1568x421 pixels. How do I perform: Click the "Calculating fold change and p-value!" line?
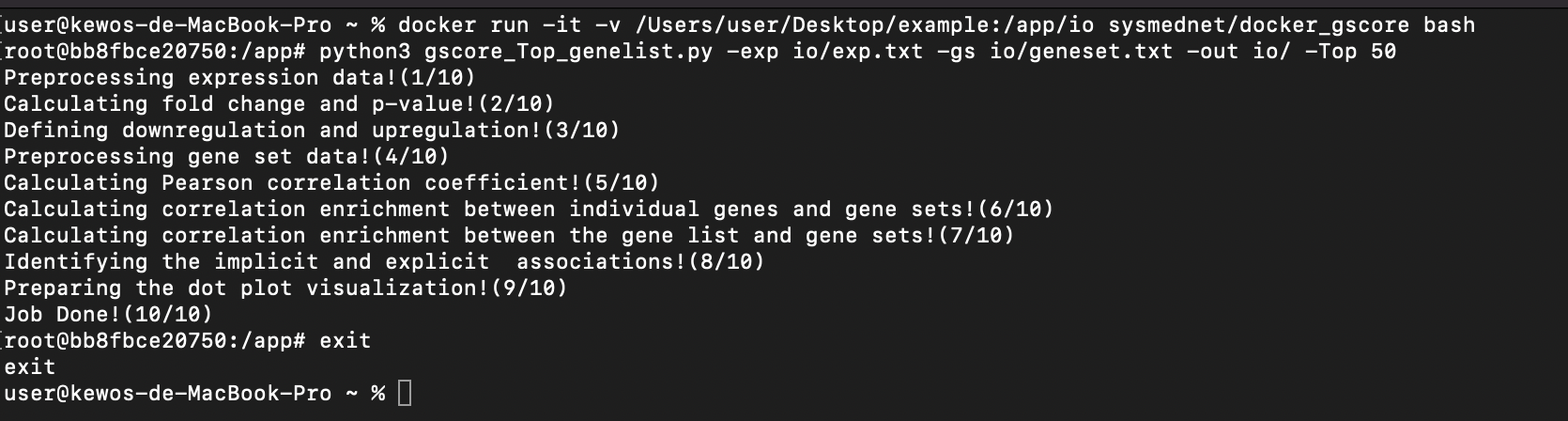(279, 103)
